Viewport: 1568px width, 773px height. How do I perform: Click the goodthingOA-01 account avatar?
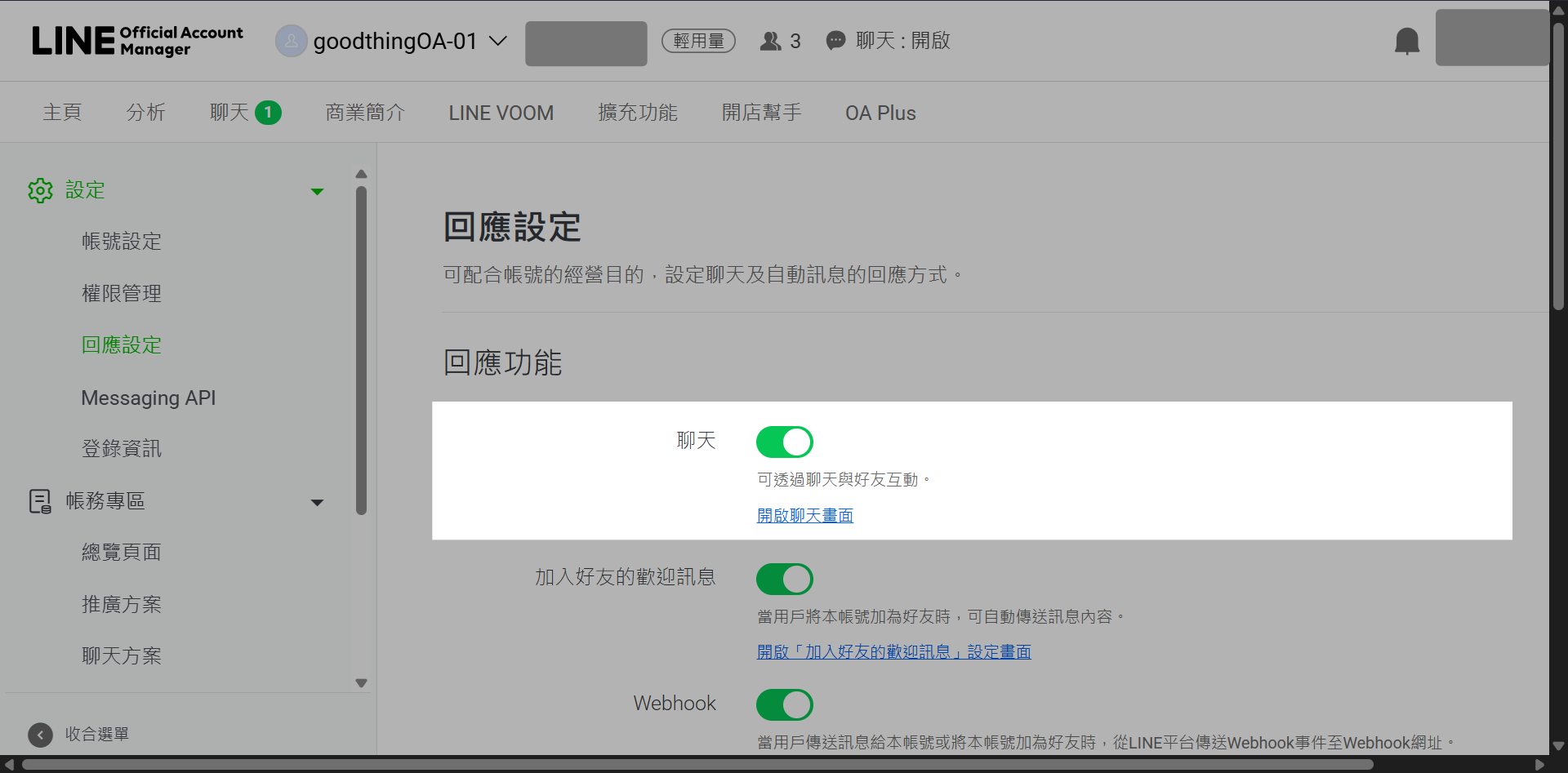[291, 41]
